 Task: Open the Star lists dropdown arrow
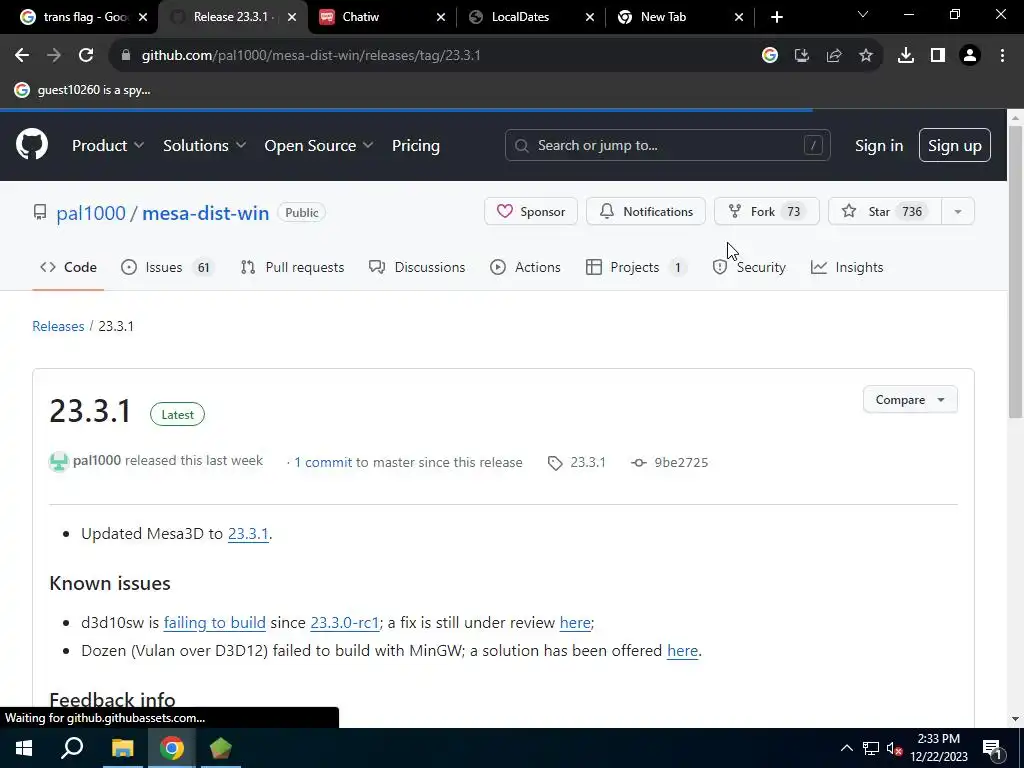(957, 212)
